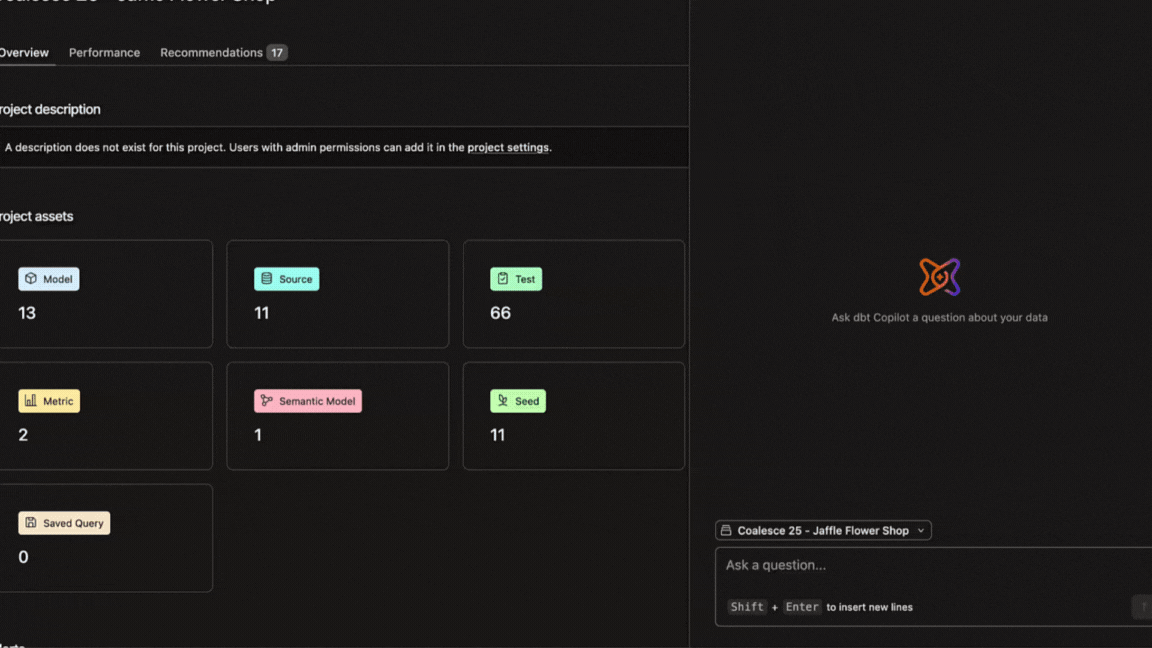Viewport: 1152px width, 648px height.
Task: Open the Semantic Model asset card
Action: (x=338, y=416)
